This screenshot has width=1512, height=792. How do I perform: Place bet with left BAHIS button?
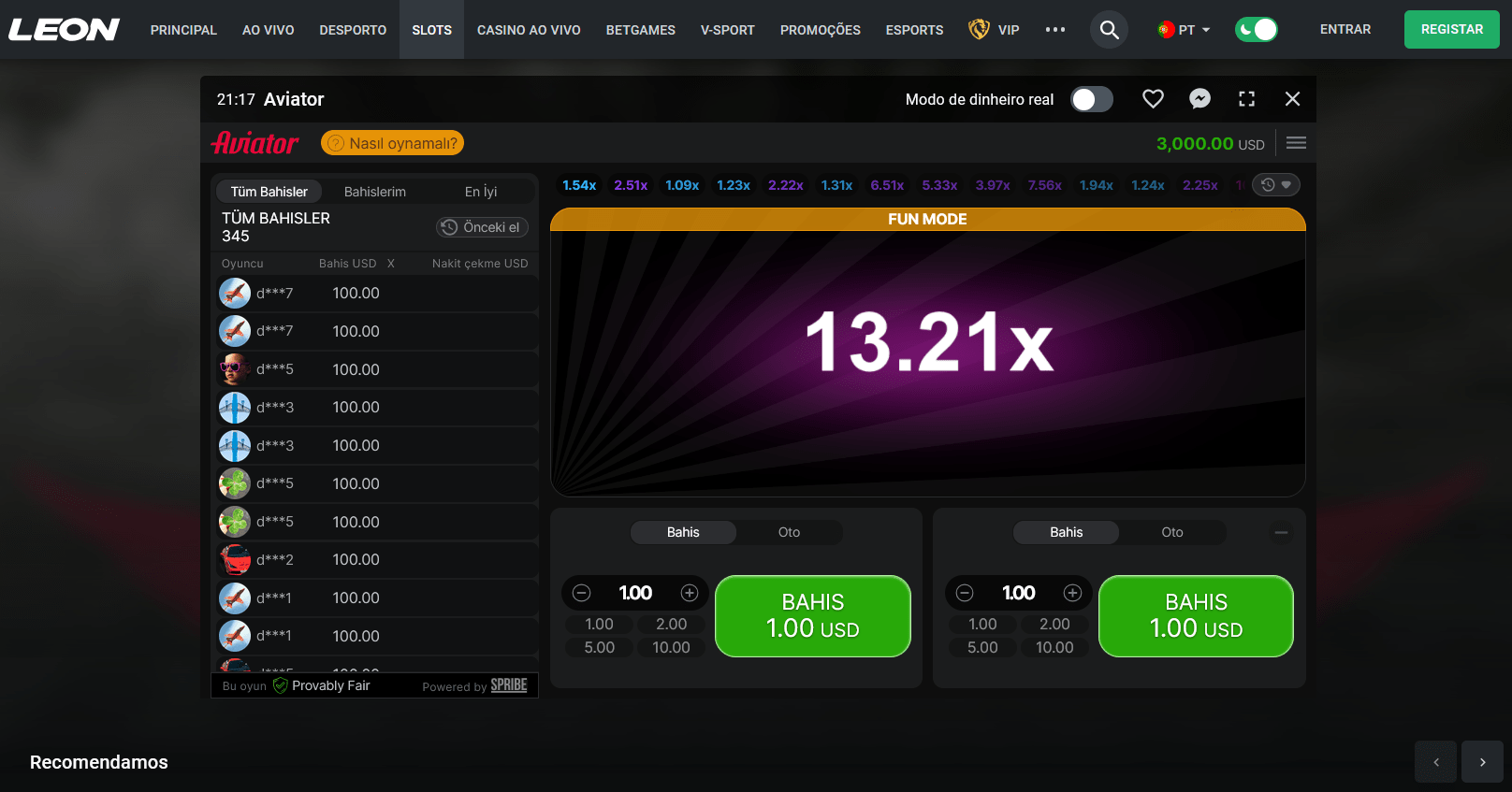click(x=812, y=615)
